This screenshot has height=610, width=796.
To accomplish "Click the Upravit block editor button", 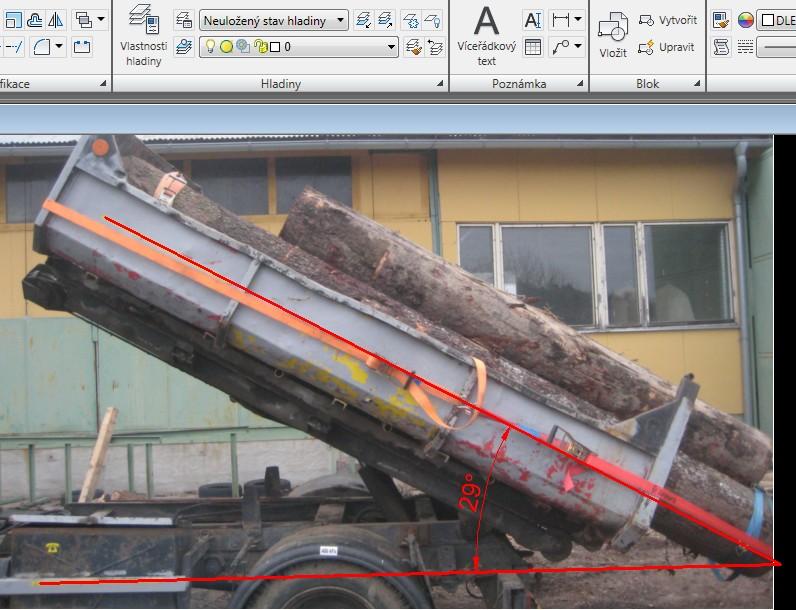I will coord(666,47).
